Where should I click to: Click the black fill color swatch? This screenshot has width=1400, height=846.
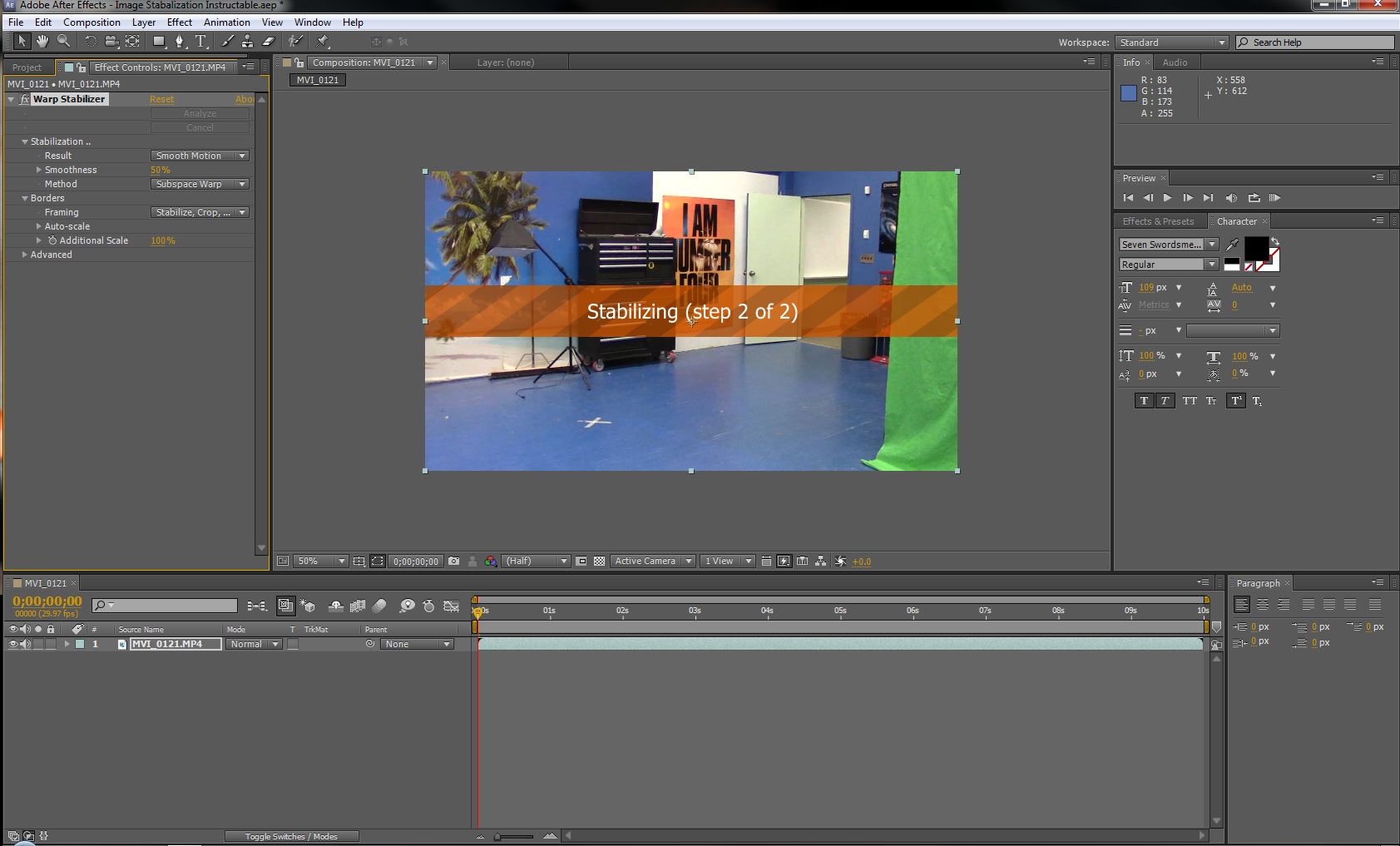point(1256,249)
